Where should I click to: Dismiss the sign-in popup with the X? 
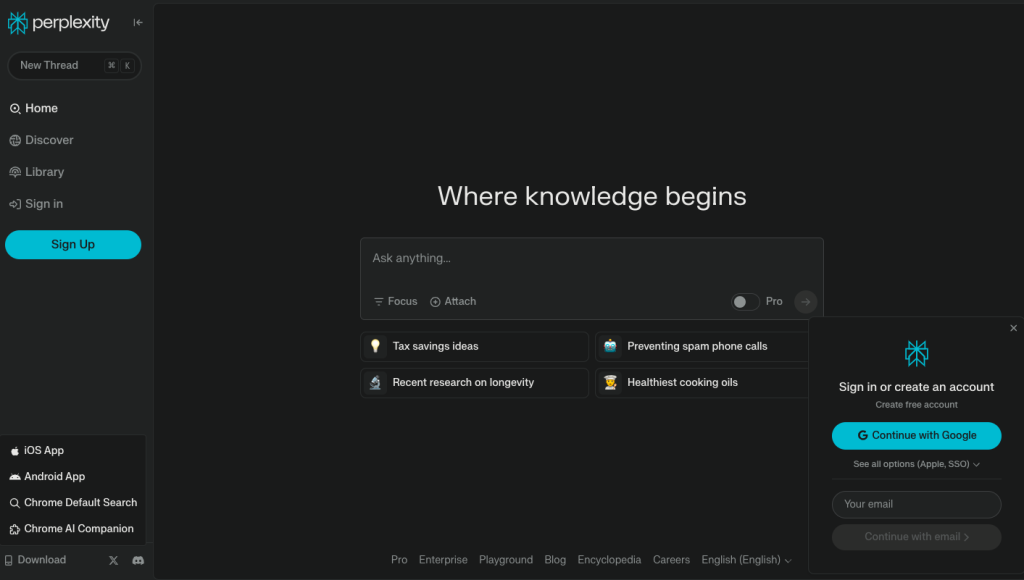click(x=1013, y=328)
